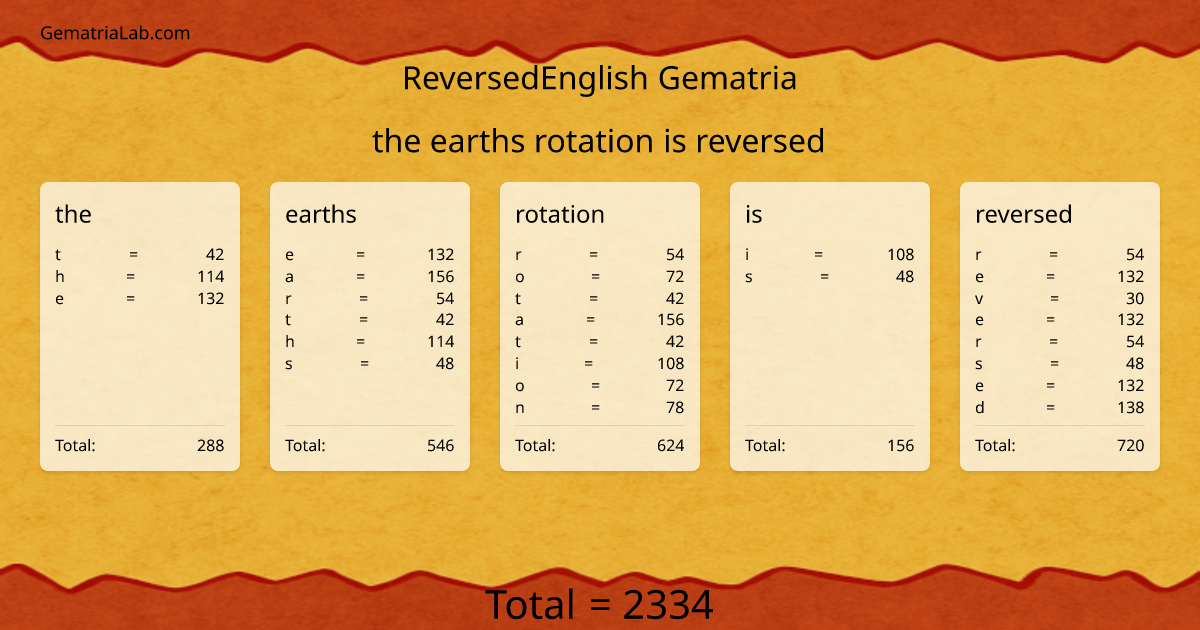Click total 546 in the 'earths' card
Viewport: 1200px width, 630px height.
[441, 446]
